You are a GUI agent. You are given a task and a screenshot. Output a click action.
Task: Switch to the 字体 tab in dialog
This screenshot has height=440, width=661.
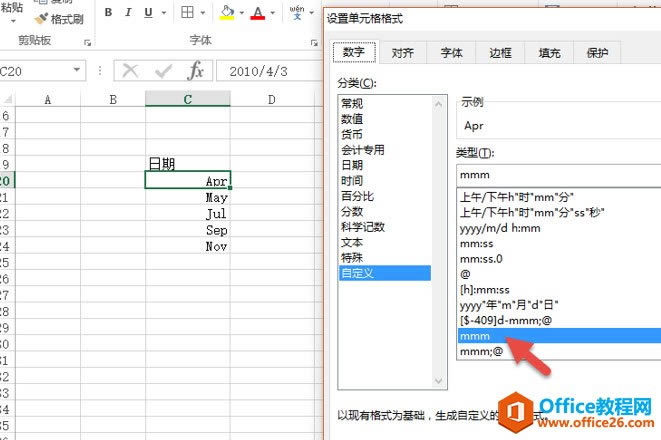[451, 53]
